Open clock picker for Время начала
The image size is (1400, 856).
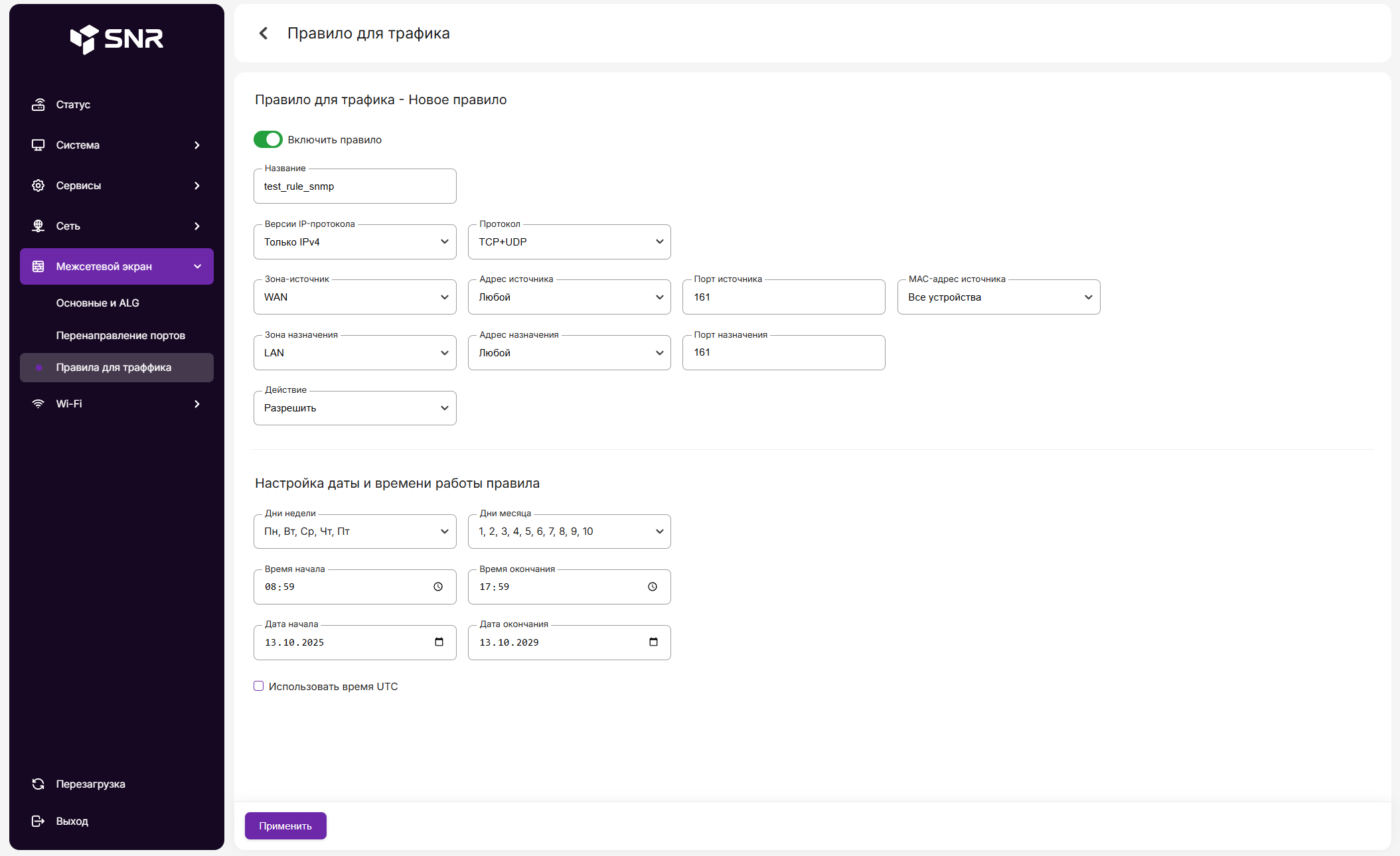(x=438, y=587)
